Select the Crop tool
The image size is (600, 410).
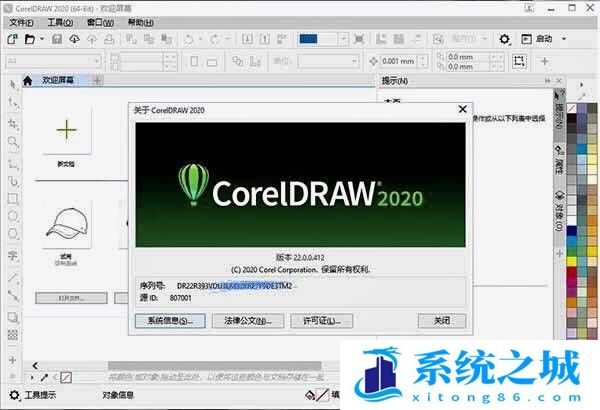tap(13, 124)
